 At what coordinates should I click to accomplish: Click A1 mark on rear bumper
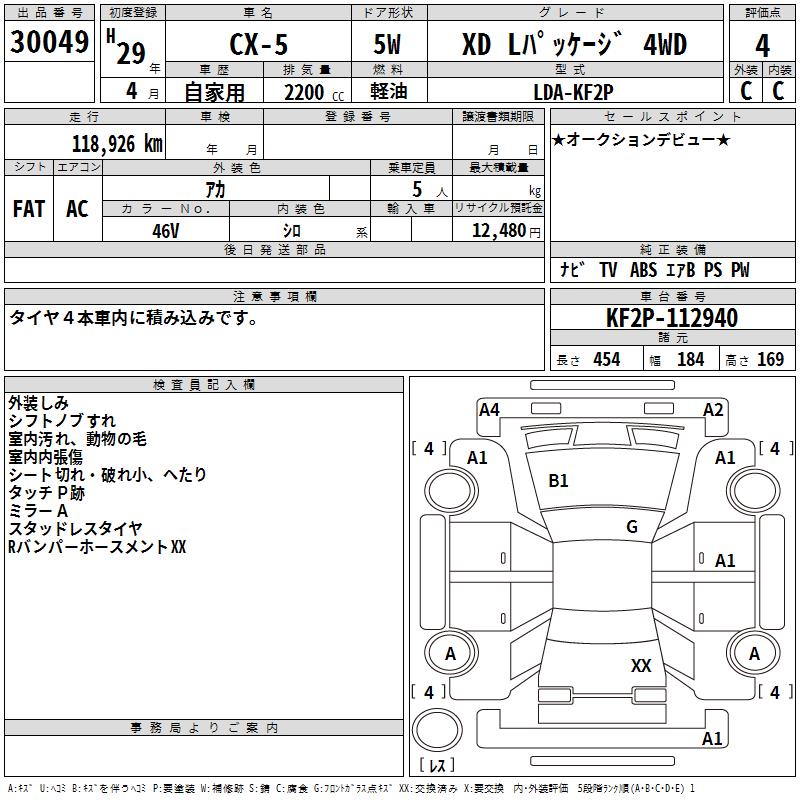712,738
